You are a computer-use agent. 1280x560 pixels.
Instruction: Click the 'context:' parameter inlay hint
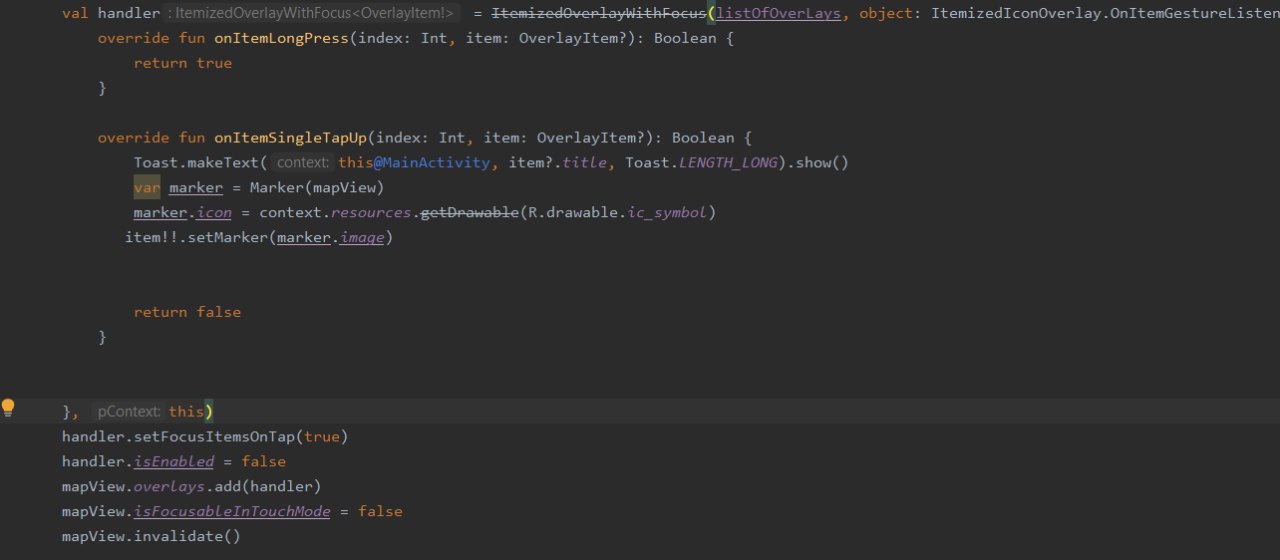click(x=303, y=163)
